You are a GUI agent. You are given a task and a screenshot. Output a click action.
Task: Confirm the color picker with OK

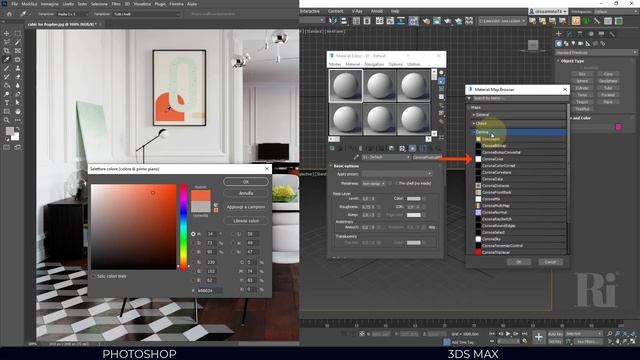coord(246,182)
